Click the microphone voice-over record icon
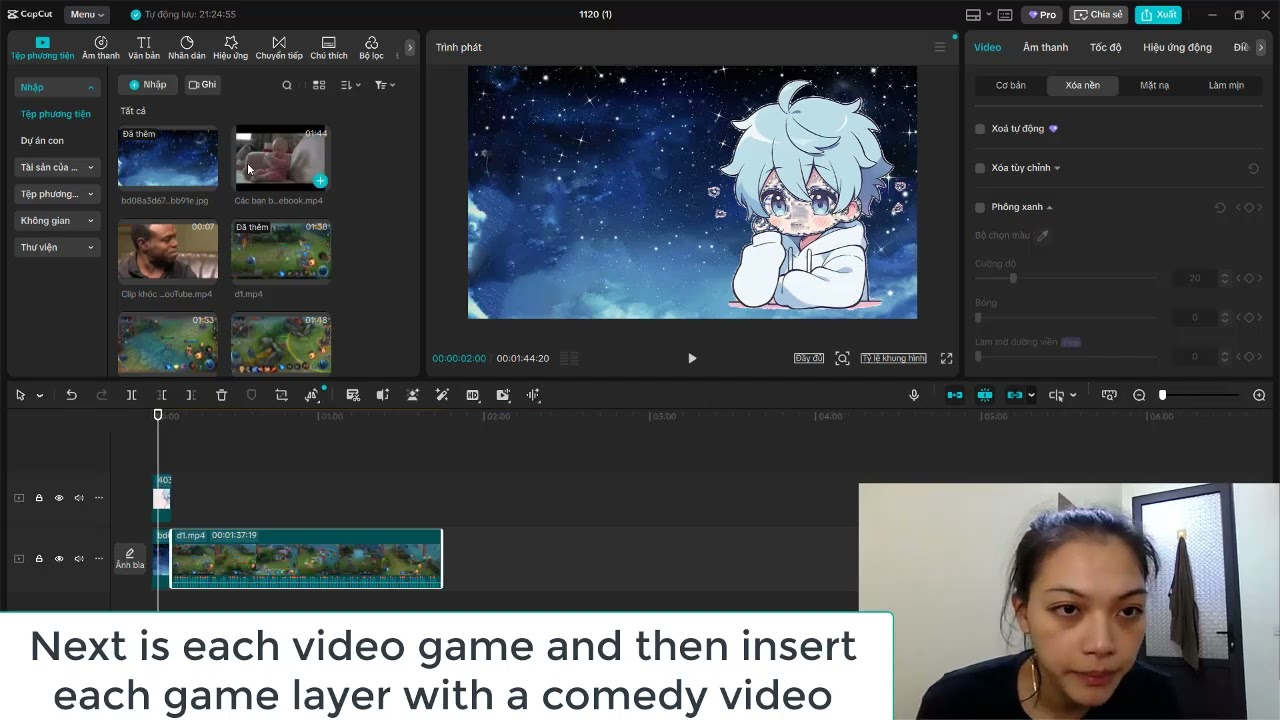Image resolution: width=1280 pixels, height=720 pixels. (x=914, y=395)
